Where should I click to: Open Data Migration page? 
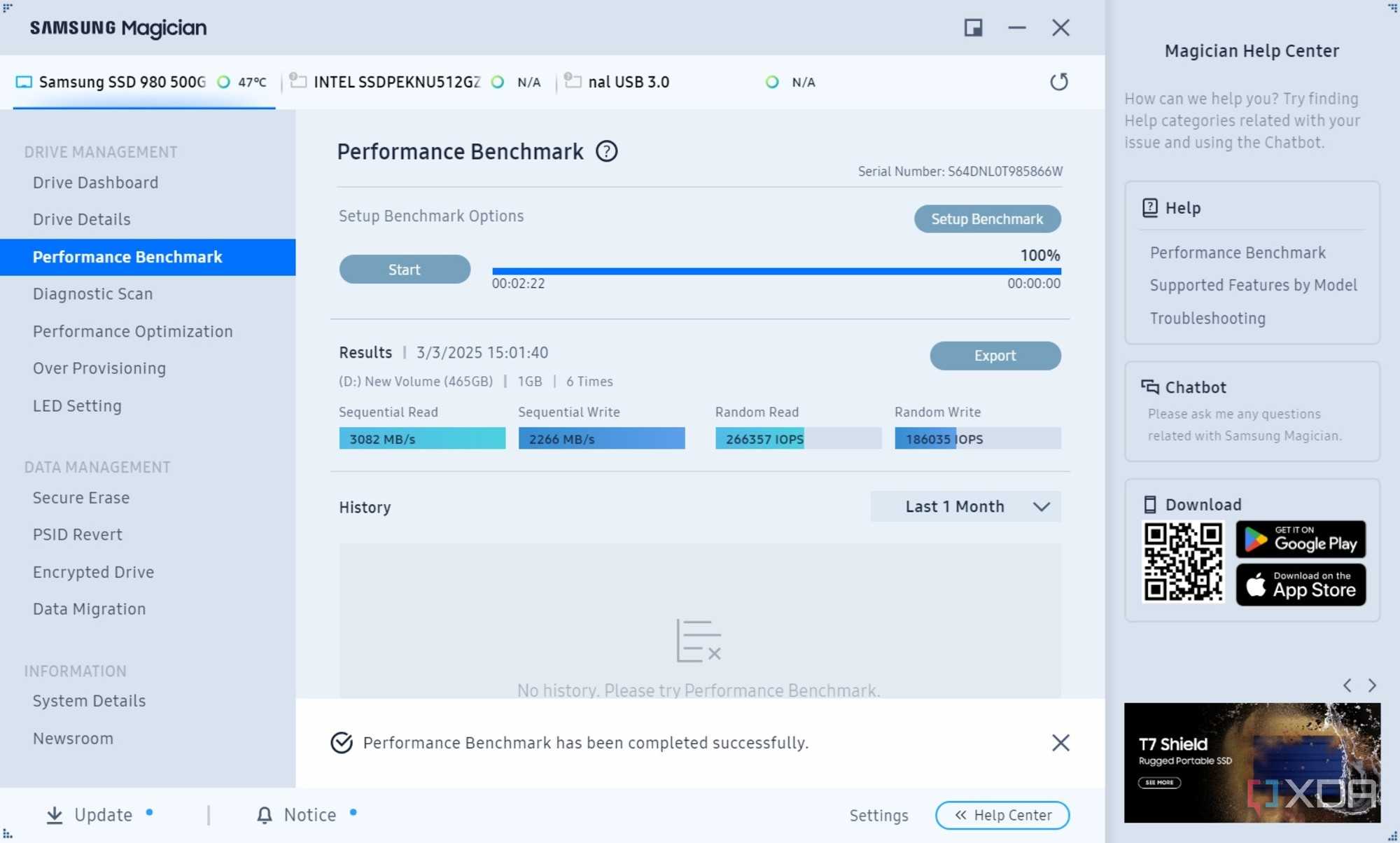(89, 609)
